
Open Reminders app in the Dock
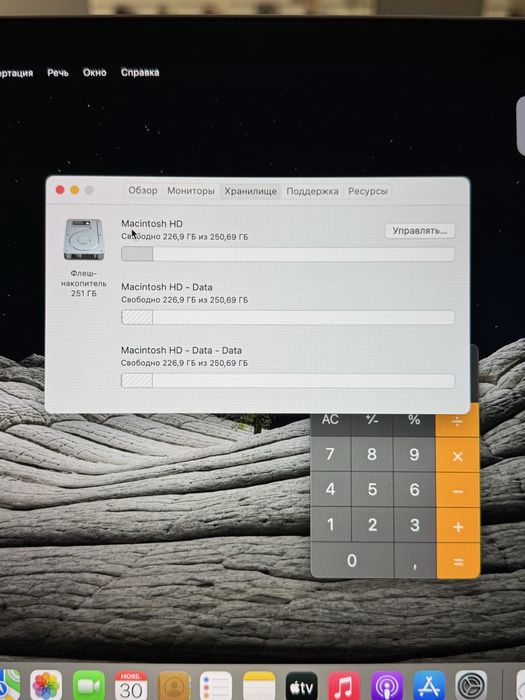pyautogui.click(x=216, y=685)
